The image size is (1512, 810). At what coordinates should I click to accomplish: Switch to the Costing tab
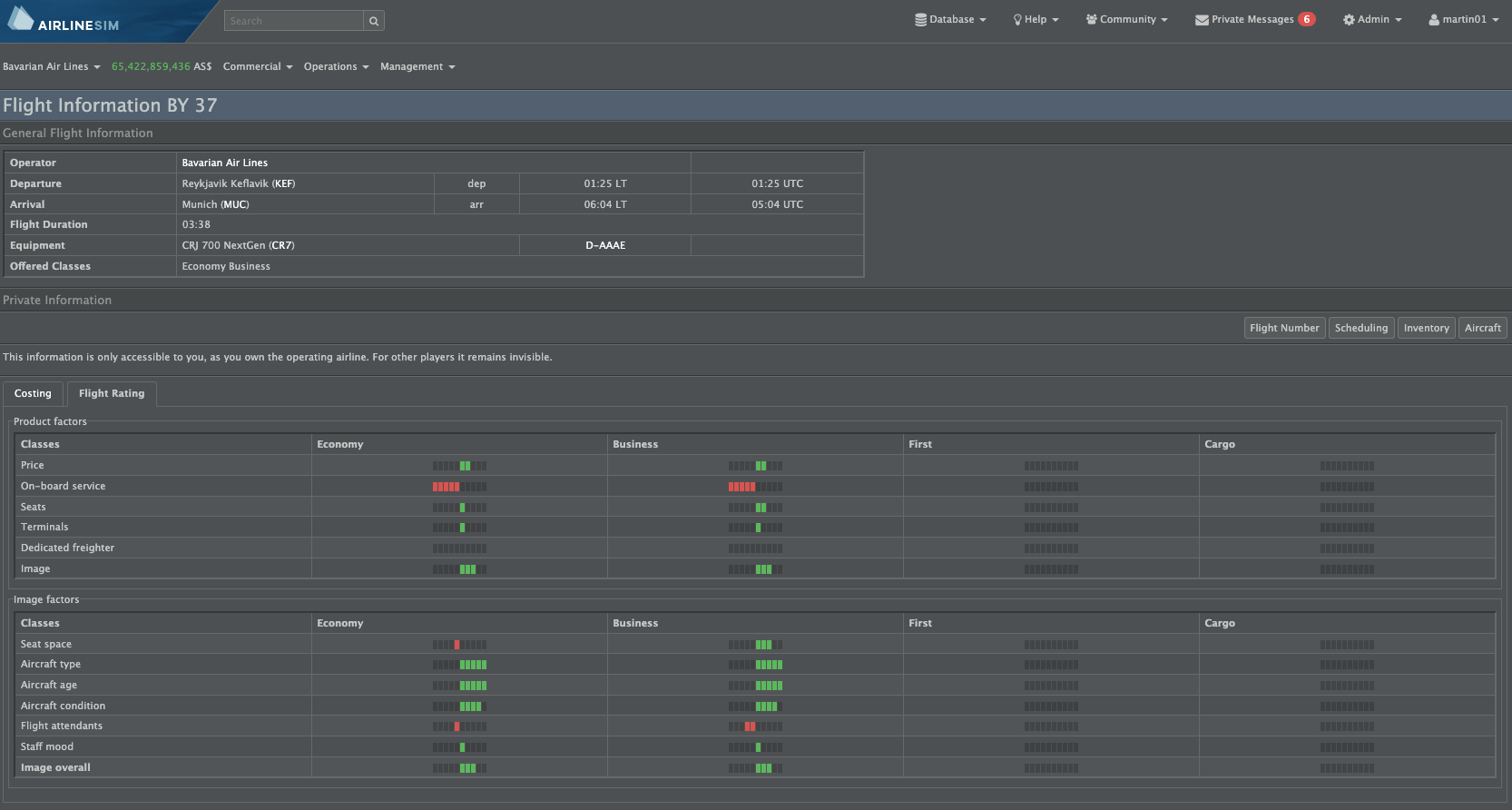pos(33,394)
